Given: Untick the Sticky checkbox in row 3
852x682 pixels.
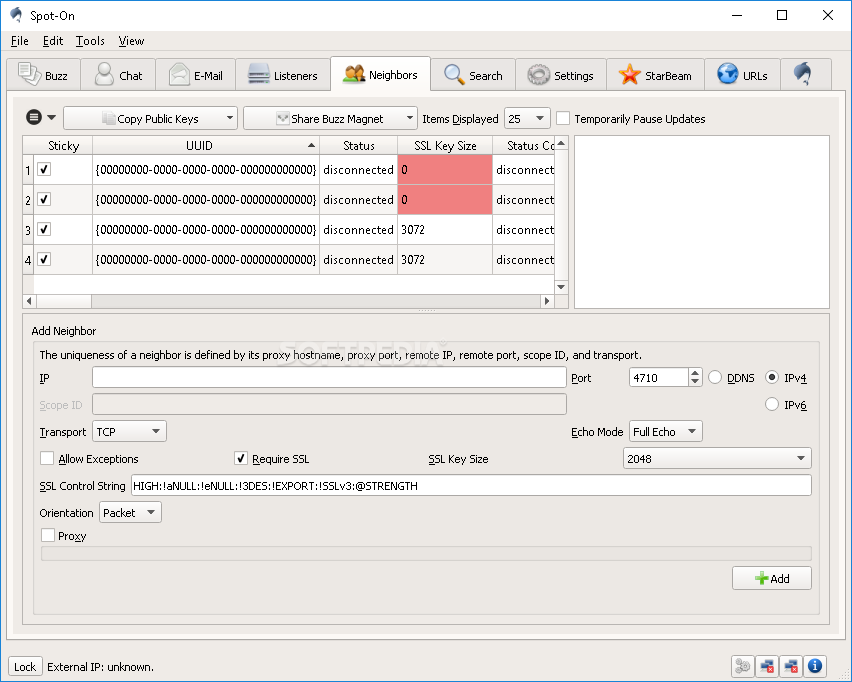Looking at the screenshot, I should coord(44,229).
